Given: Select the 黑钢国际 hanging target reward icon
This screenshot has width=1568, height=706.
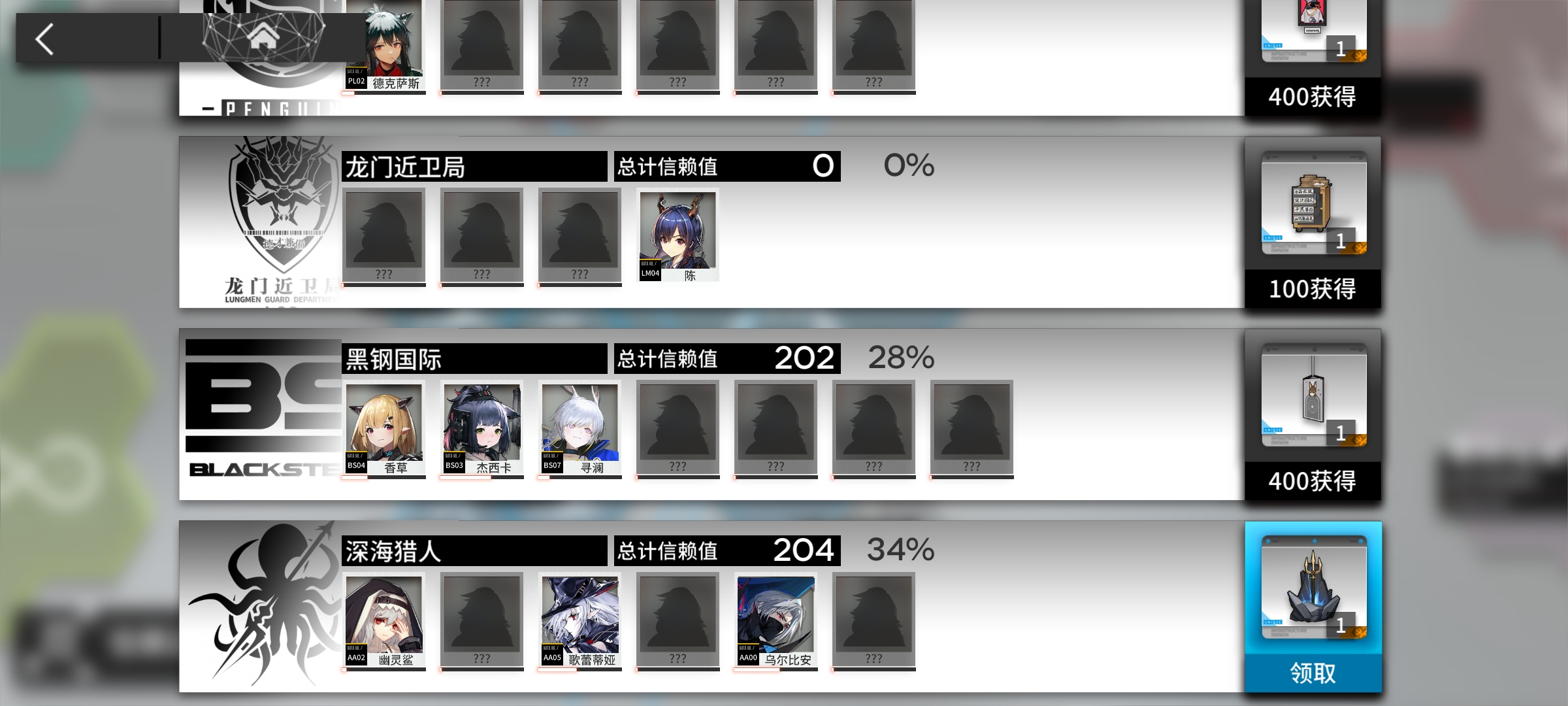Looking at the screenshot, I should (x=1313, y=397).
